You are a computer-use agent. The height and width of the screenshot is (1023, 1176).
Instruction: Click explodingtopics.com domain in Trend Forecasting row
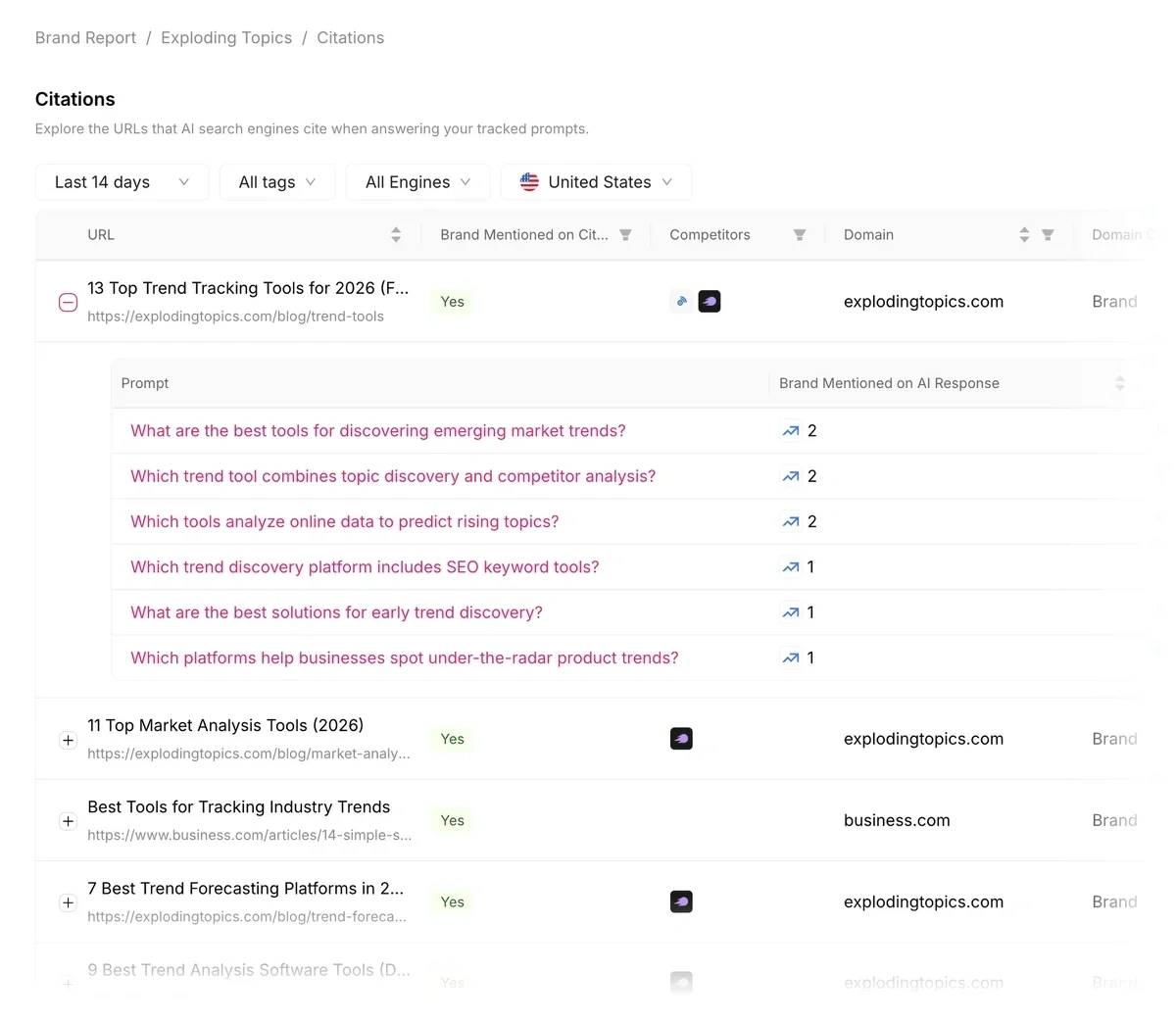pos(923,901)
